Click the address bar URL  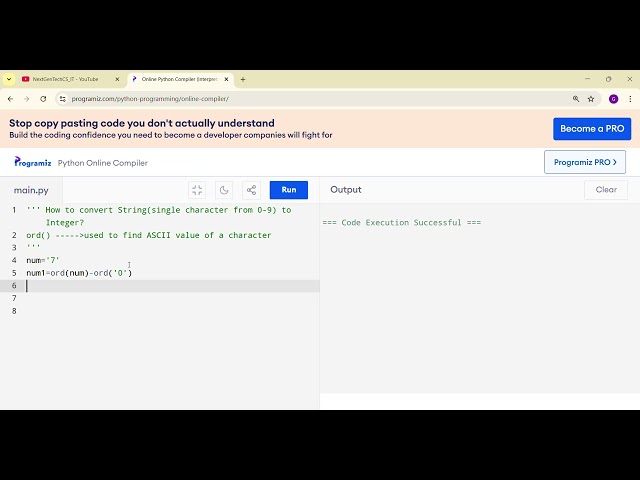click(150, 99)
